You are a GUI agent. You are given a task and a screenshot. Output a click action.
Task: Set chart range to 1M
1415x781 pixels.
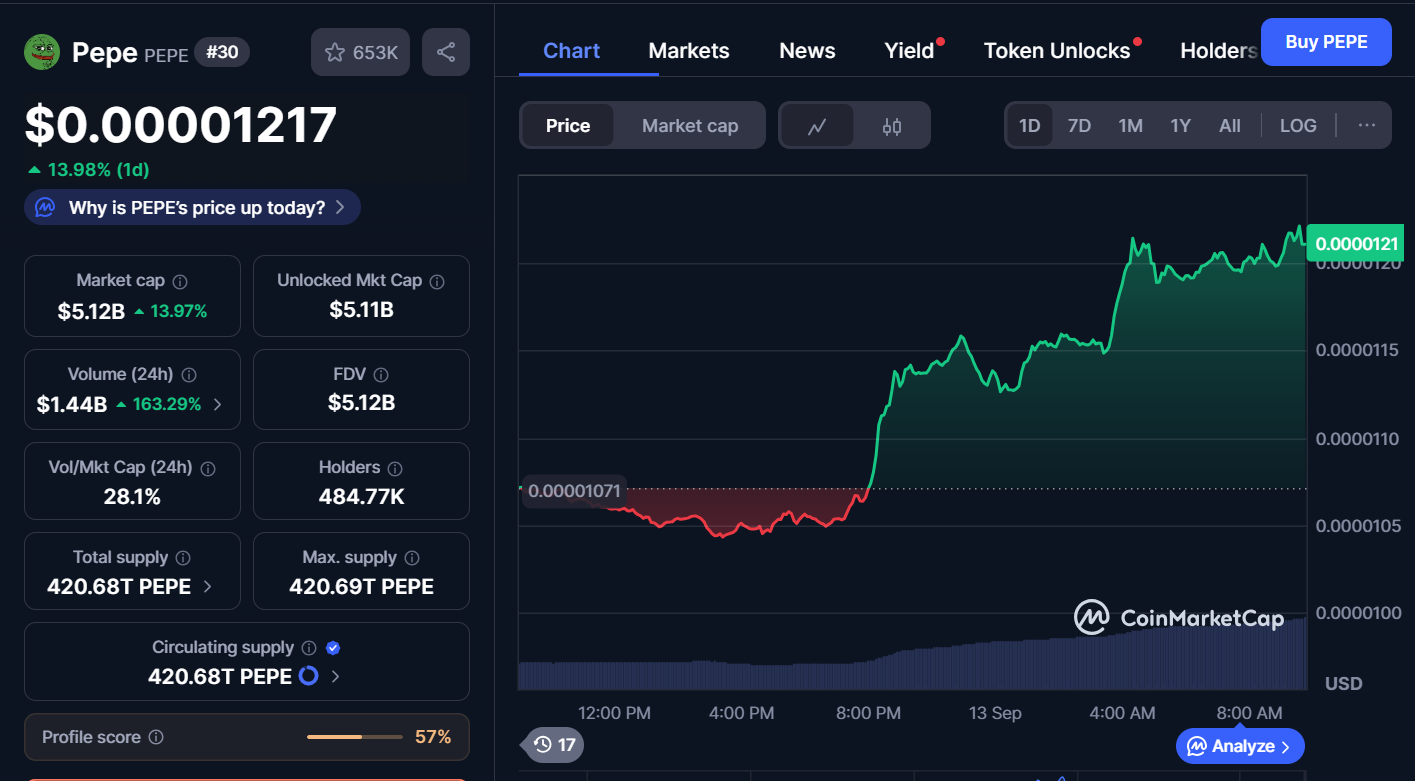1130,126
